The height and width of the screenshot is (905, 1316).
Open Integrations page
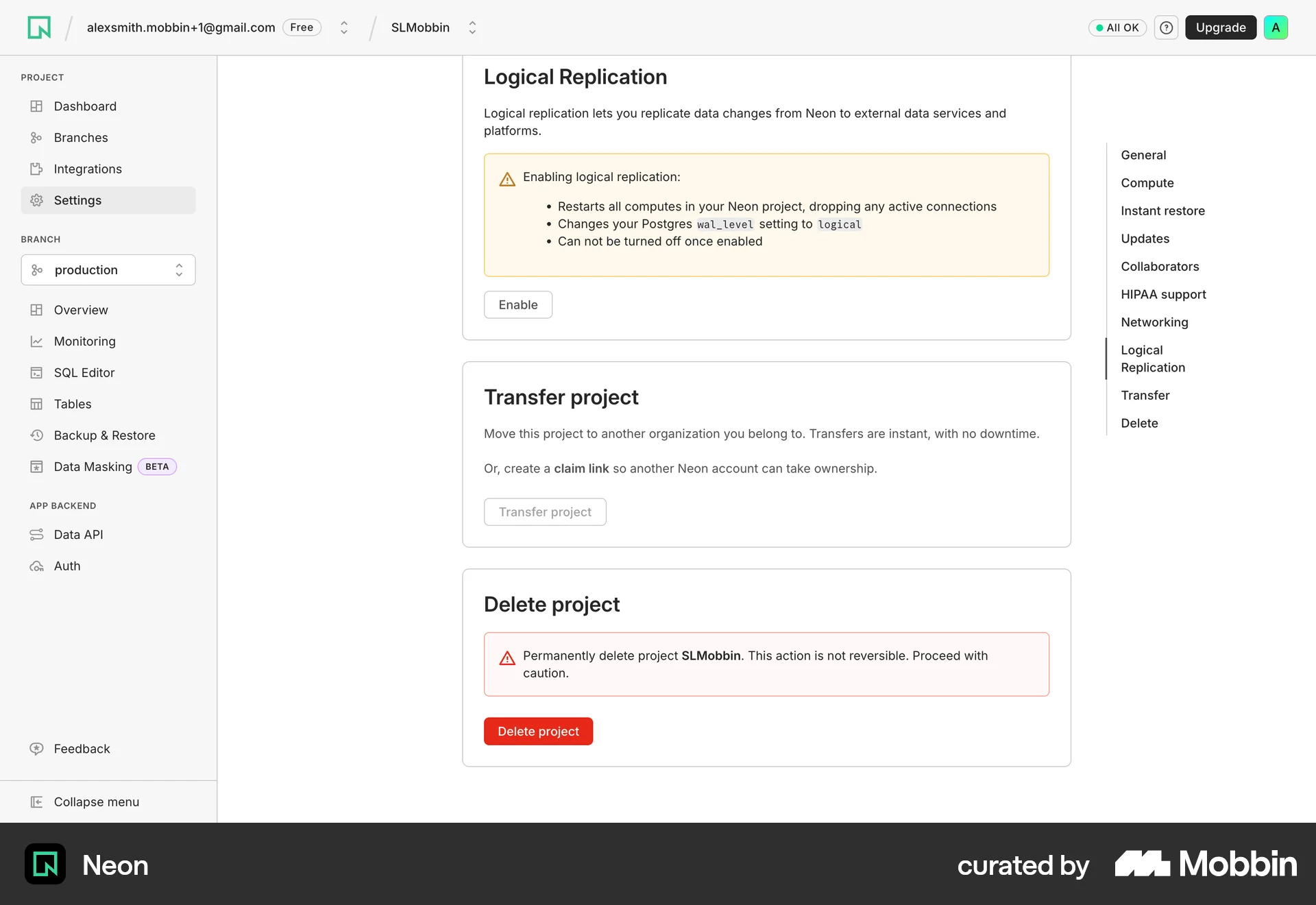pyautogui.click(x=108, y=169)
